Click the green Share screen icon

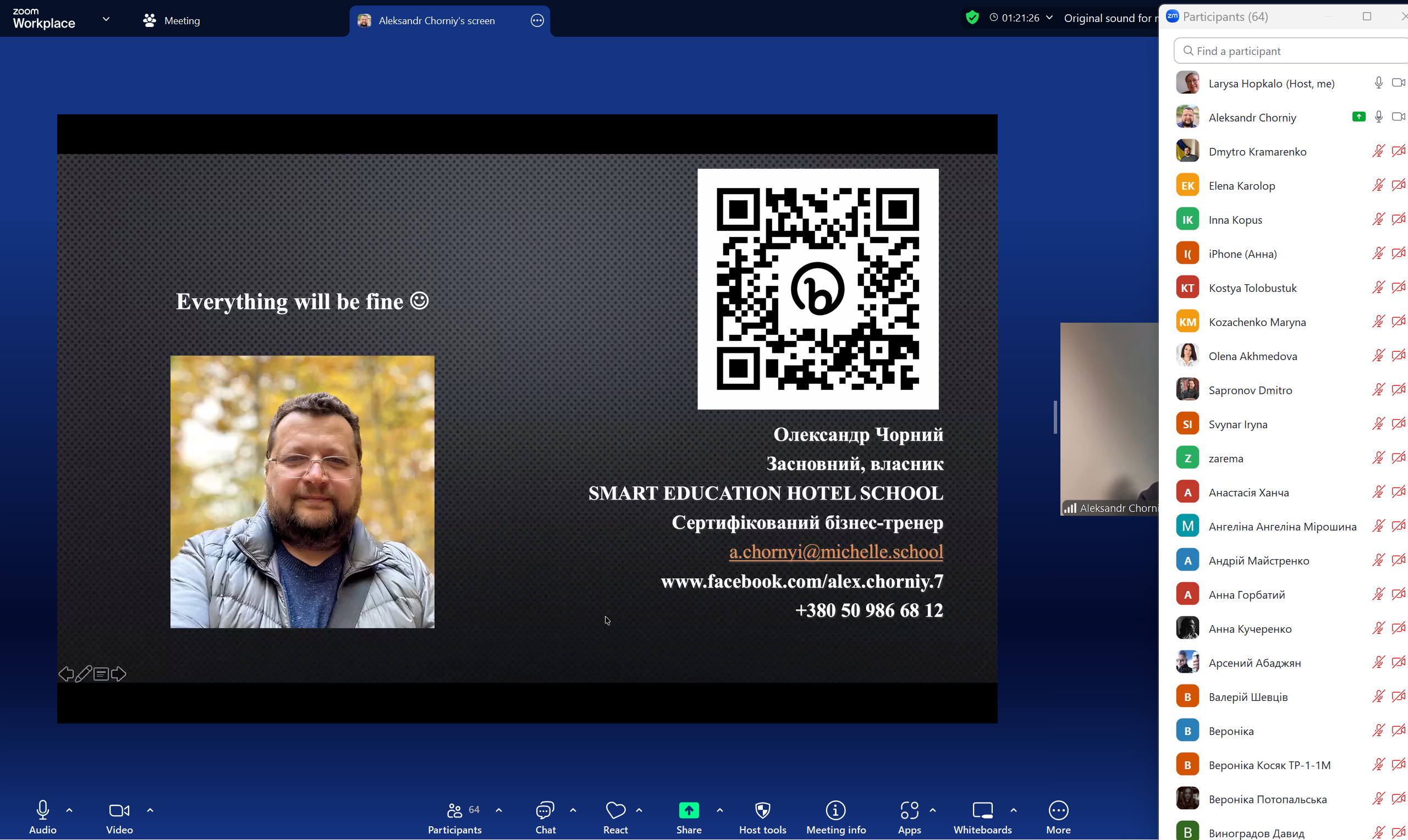coord(689,810)
